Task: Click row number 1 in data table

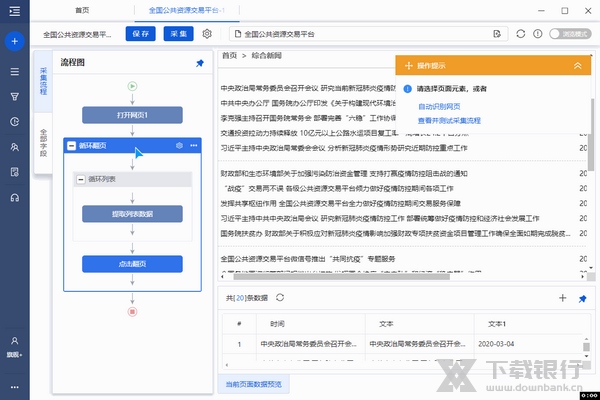Action: point(239,344)
